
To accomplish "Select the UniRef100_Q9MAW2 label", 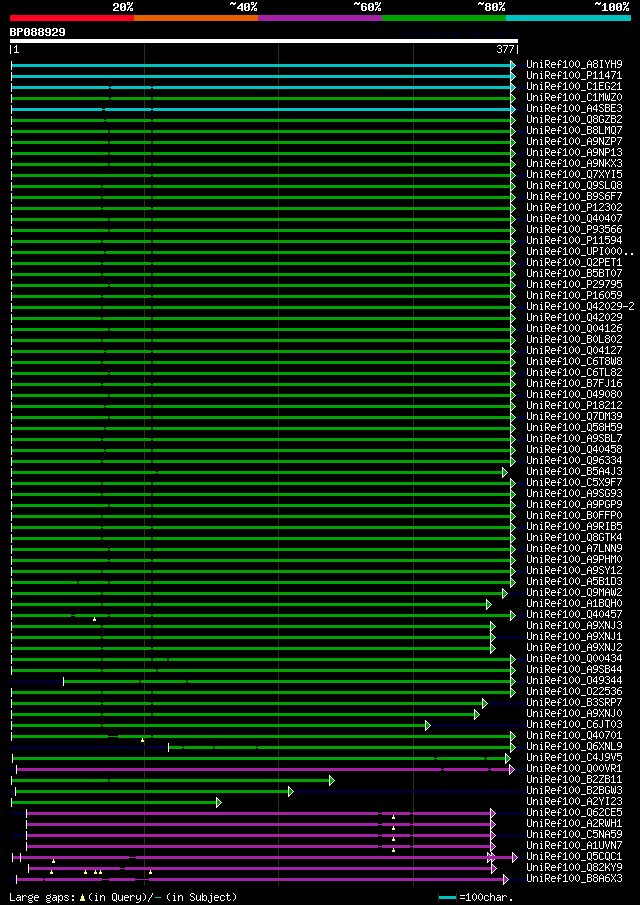I will click(x=574, y=592).
